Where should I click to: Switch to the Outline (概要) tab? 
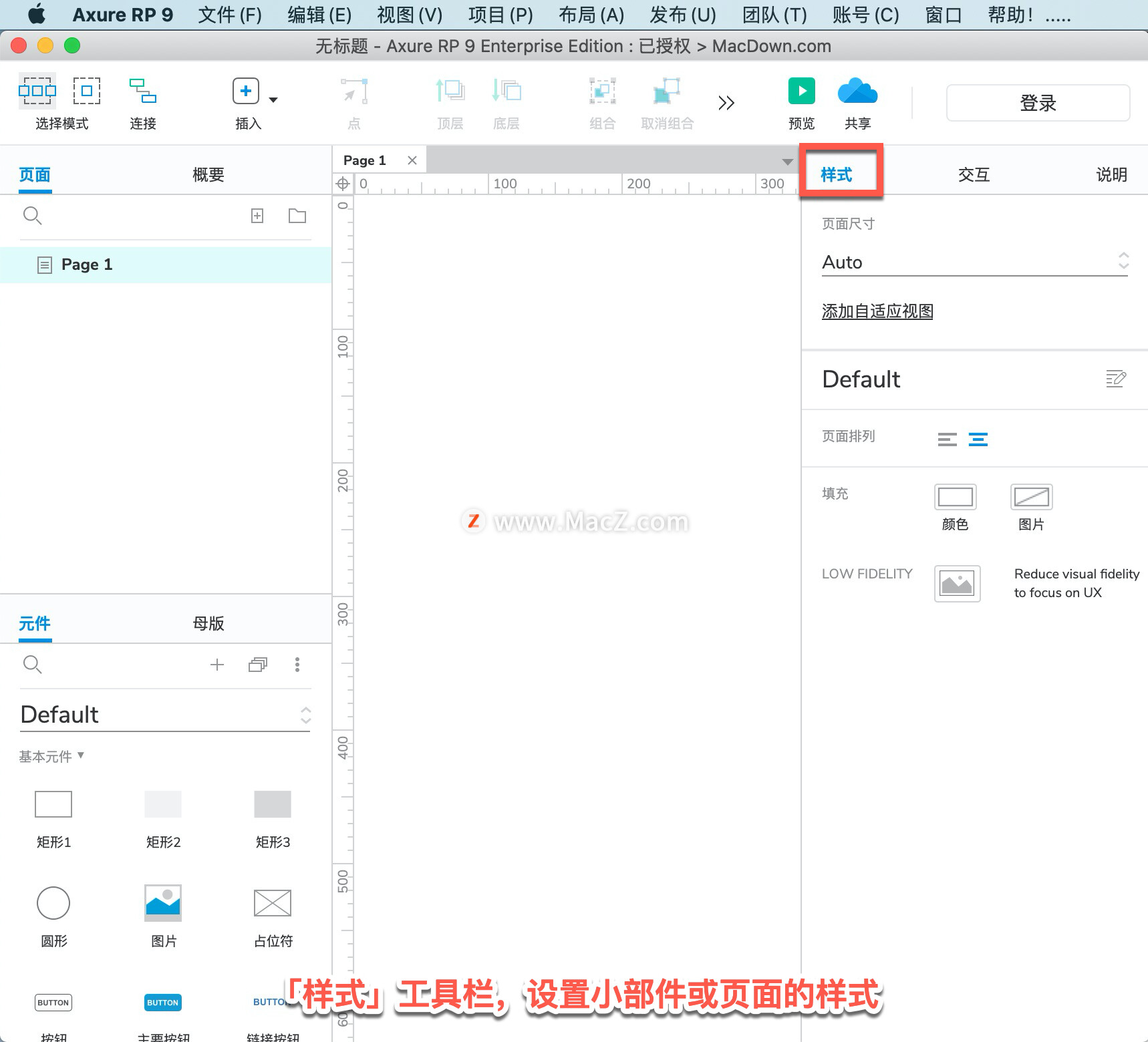[x=208, y=175]
